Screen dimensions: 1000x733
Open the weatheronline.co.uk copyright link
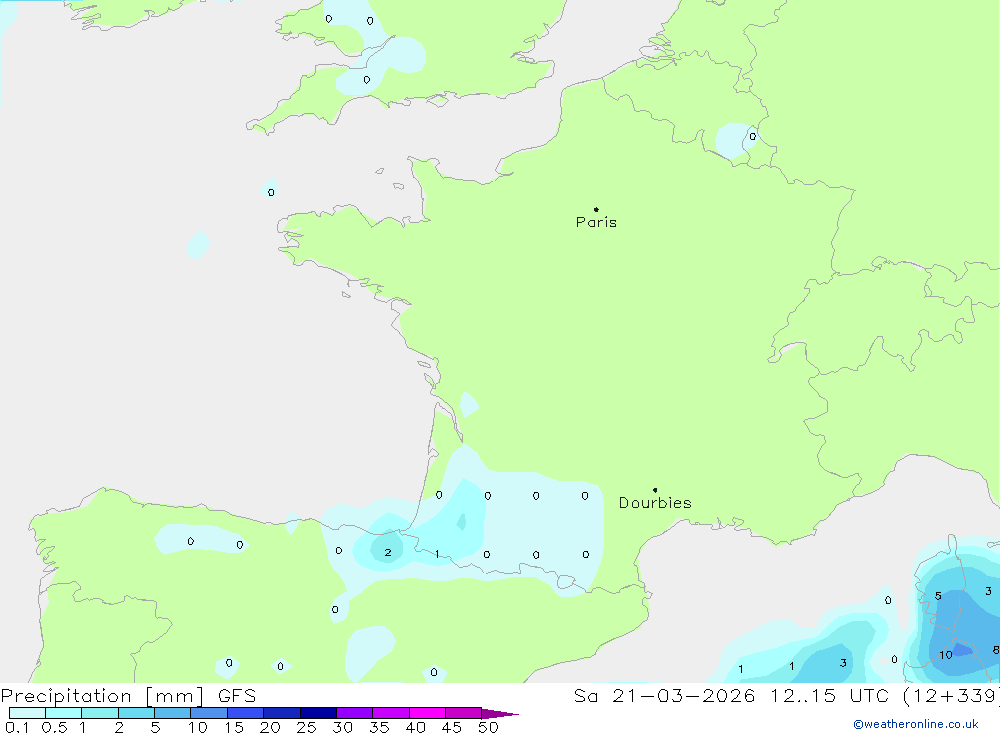pyautogui.click(x=916, y=724)
